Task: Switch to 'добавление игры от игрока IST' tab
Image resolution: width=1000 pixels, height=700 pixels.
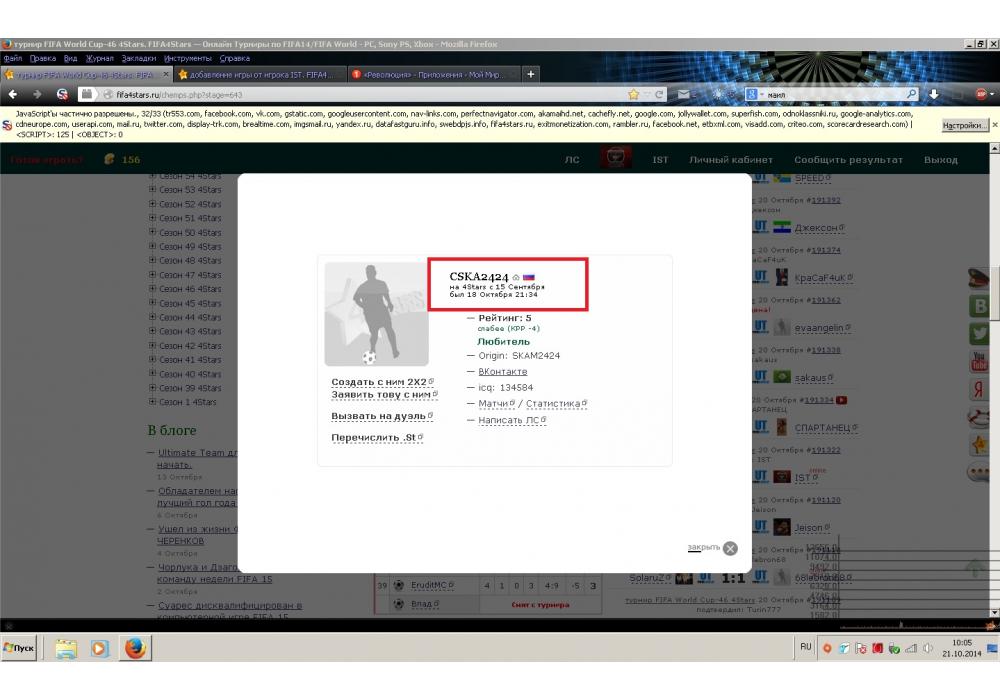Action: [x=260, y=75]
